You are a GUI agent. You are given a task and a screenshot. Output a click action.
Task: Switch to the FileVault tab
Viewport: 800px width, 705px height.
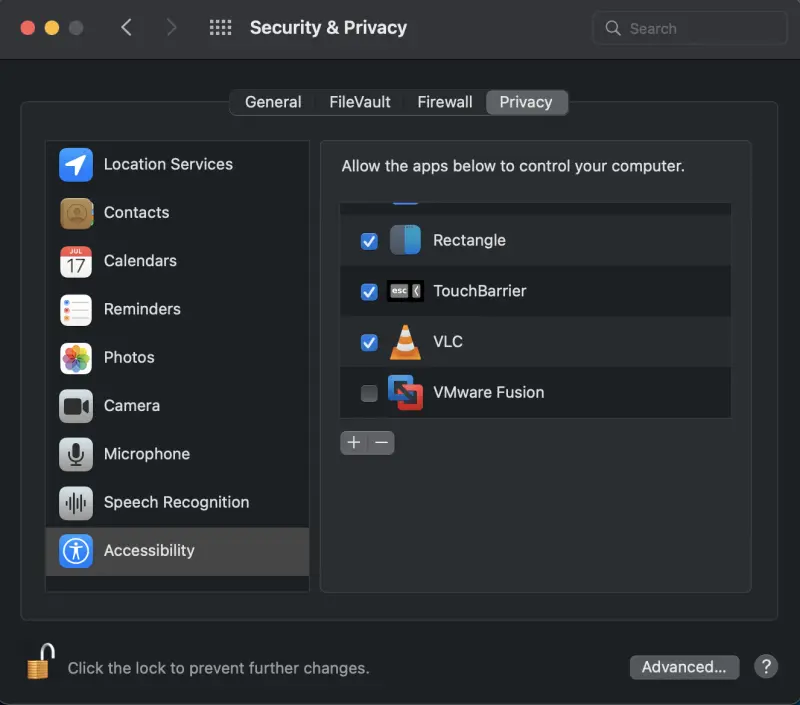359,101
